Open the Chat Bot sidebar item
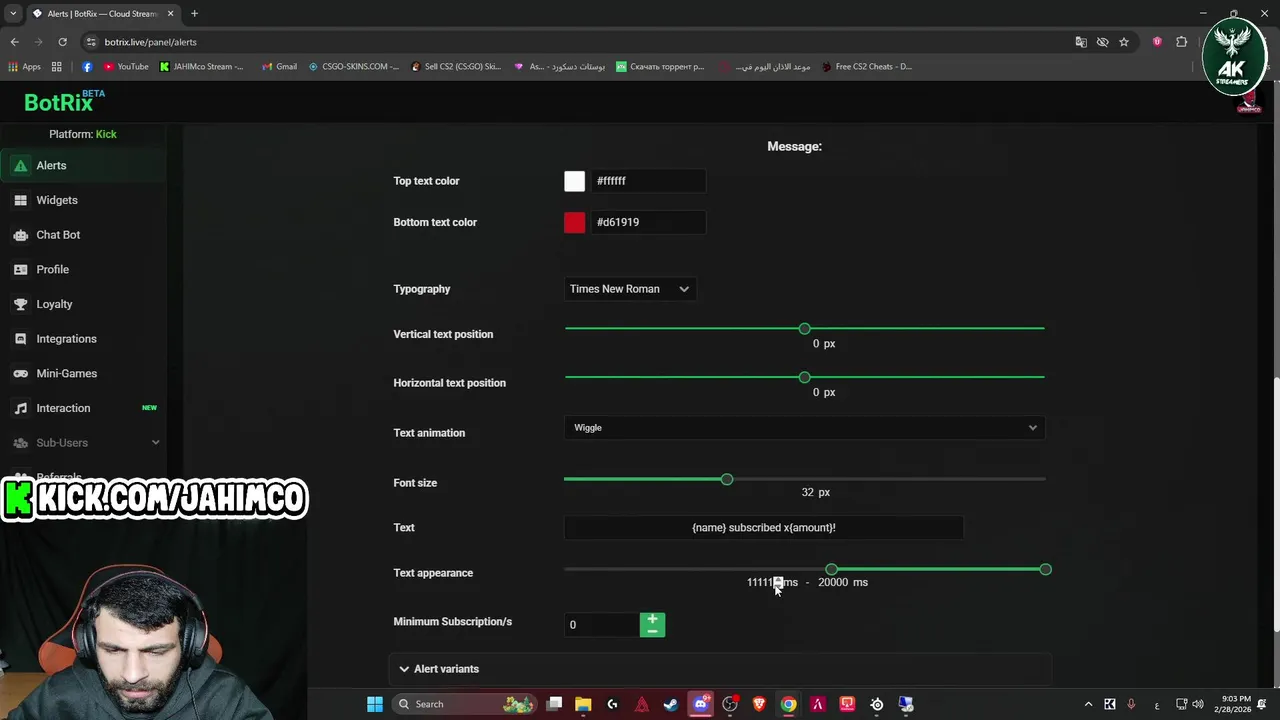The image size is (1280, 720). 84,235
